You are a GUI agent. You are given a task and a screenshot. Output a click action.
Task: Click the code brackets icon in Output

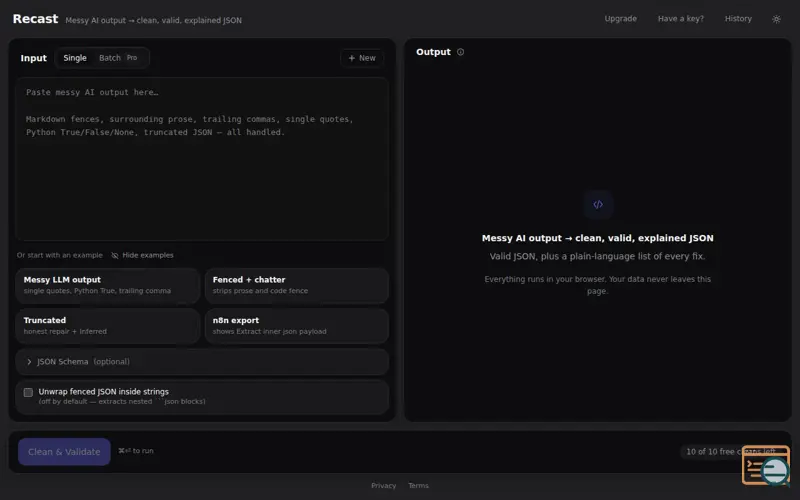(x=598, y=205)
